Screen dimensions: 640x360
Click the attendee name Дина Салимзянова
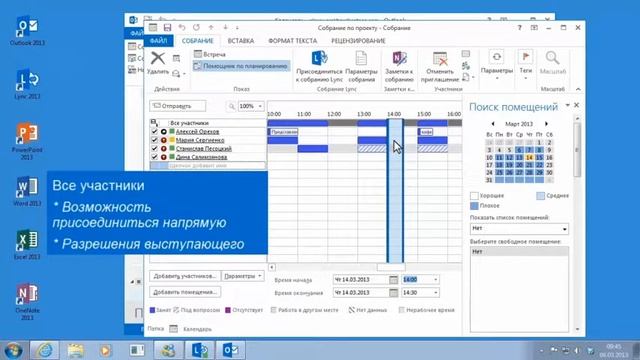pos(202,157)
